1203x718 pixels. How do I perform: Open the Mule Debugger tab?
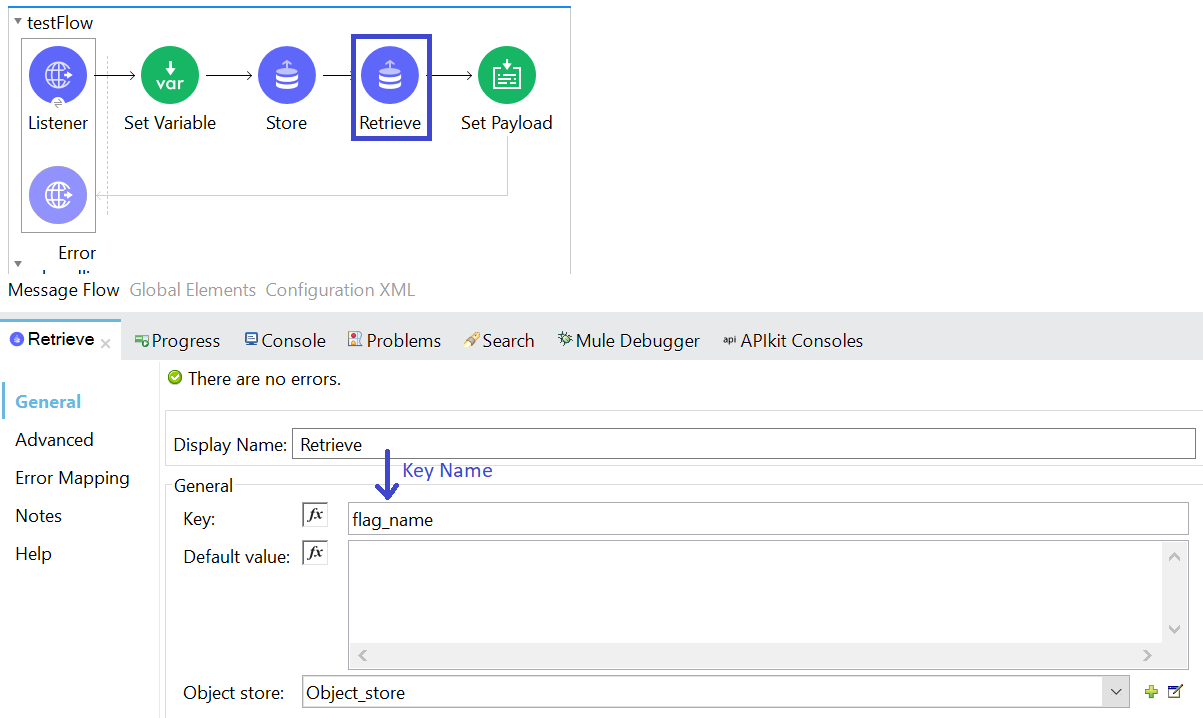pyautogui.click(x=628, y=341)
